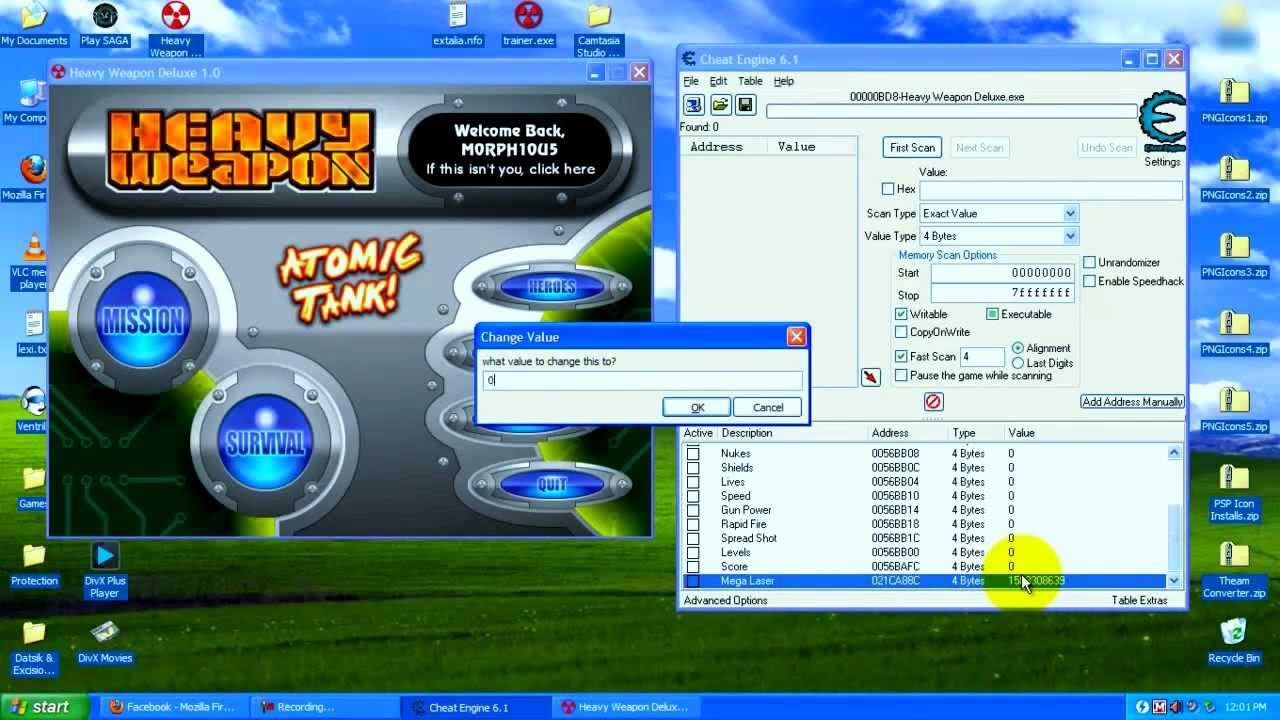Click the Cheat Engine logo above Settings

(1162, 122)
